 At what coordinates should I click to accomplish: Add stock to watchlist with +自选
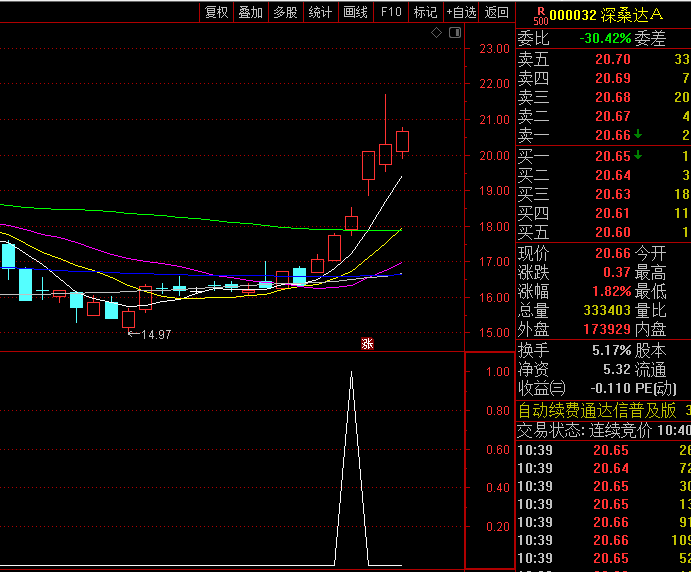461,12
